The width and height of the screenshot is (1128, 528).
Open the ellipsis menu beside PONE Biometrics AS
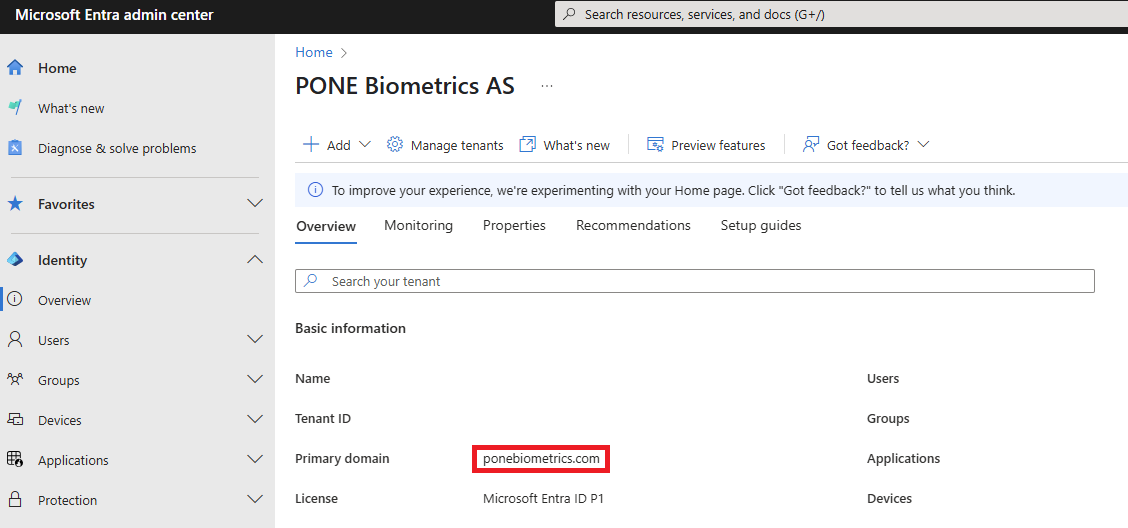(x=547, y=86)
